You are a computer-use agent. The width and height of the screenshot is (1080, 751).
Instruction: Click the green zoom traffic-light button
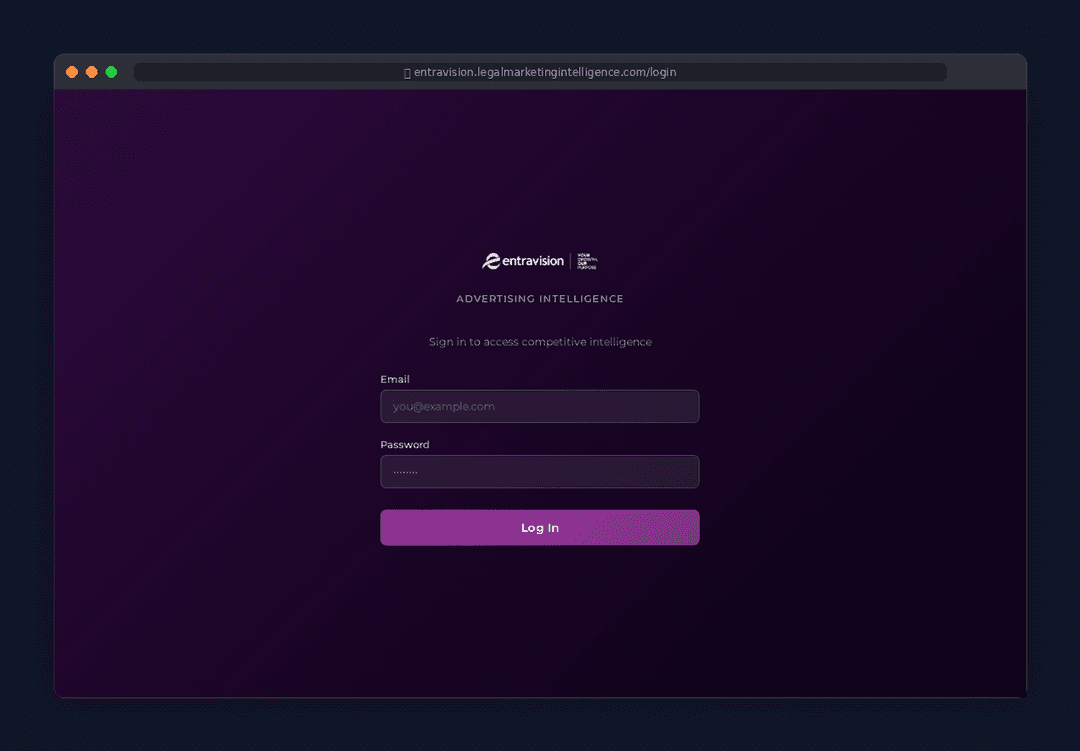click(x=111, y=72)
